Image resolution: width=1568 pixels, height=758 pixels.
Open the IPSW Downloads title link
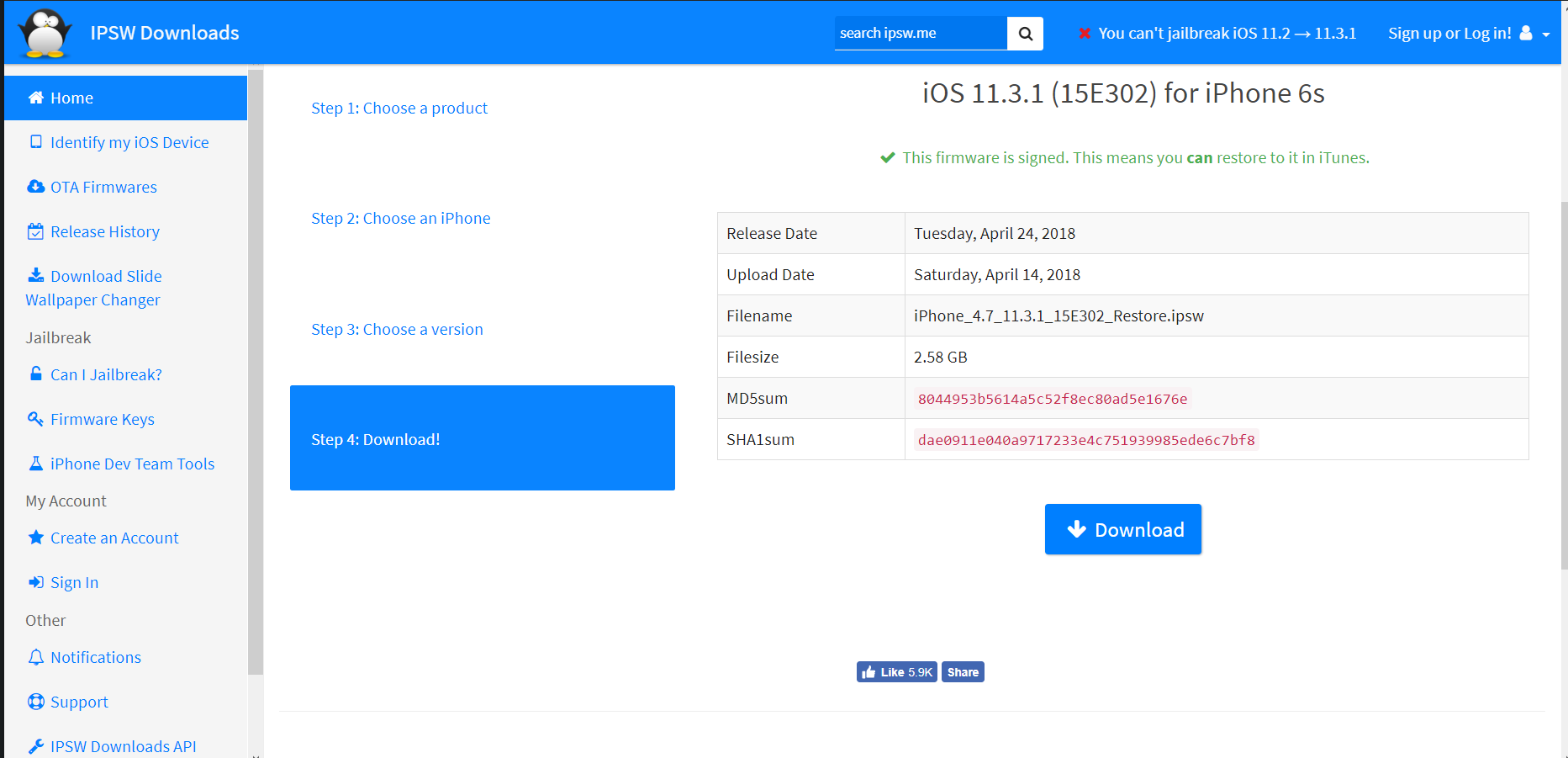click(165, 33)
